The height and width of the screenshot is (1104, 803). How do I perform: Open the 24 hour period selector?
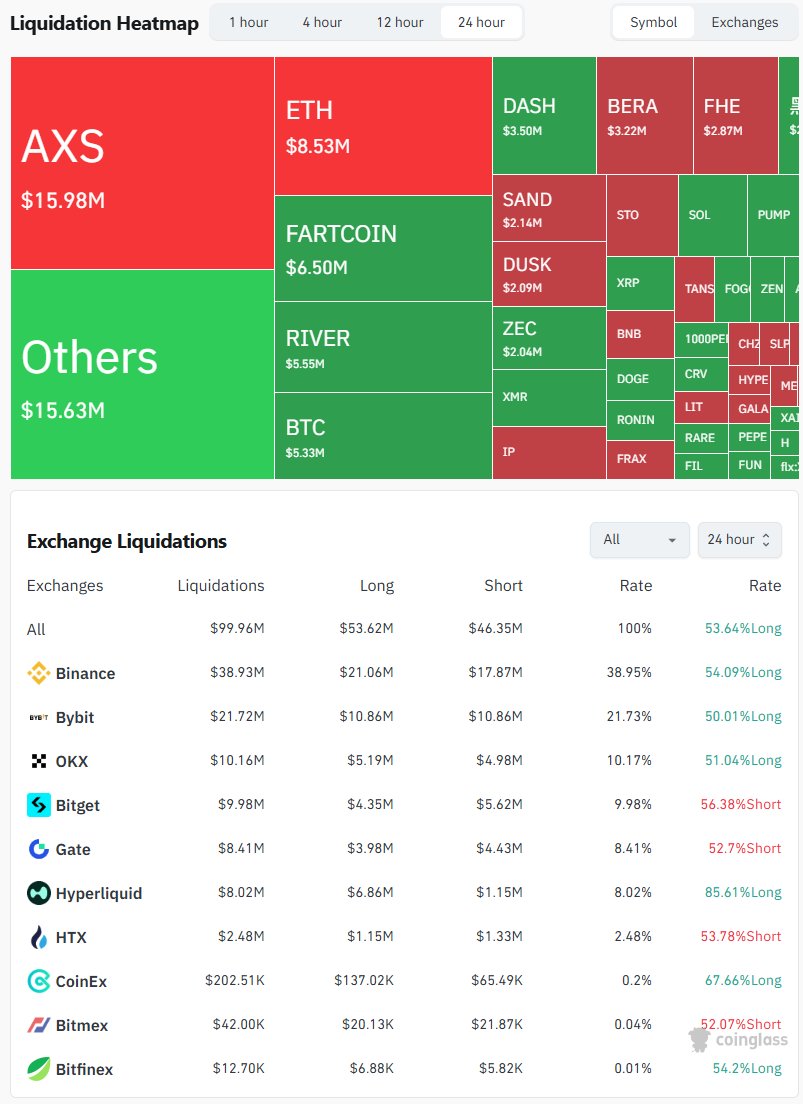point(739,540)
